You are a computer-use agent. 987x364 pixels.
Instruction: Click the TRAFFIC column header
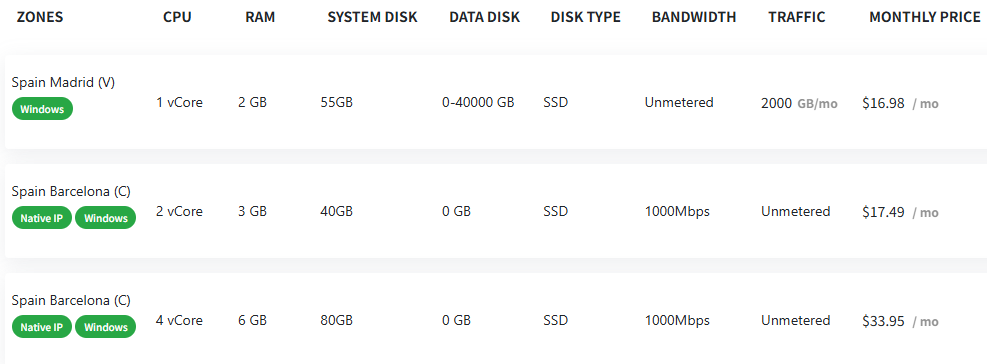click(796, 18)
